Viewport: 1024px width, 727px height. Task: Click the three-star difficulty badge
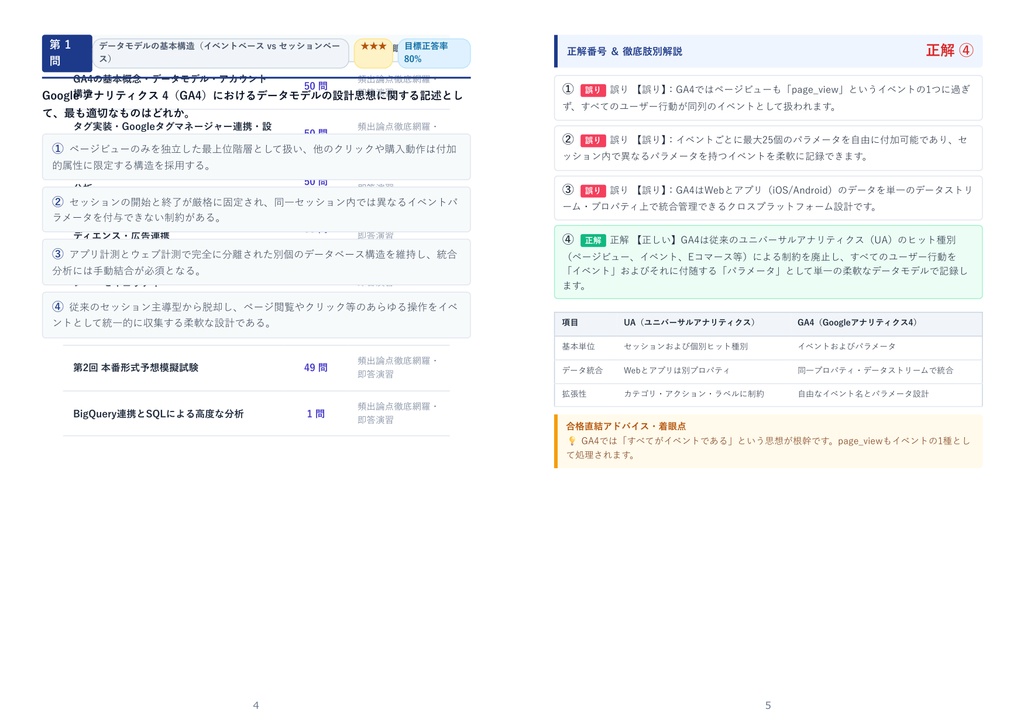(x=373, y=53)
